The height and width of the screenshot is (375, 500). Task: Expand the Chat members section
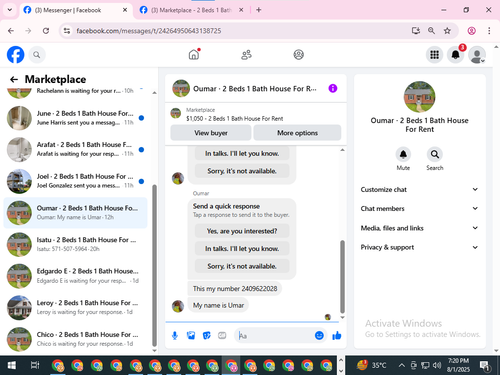pos(419,209)
